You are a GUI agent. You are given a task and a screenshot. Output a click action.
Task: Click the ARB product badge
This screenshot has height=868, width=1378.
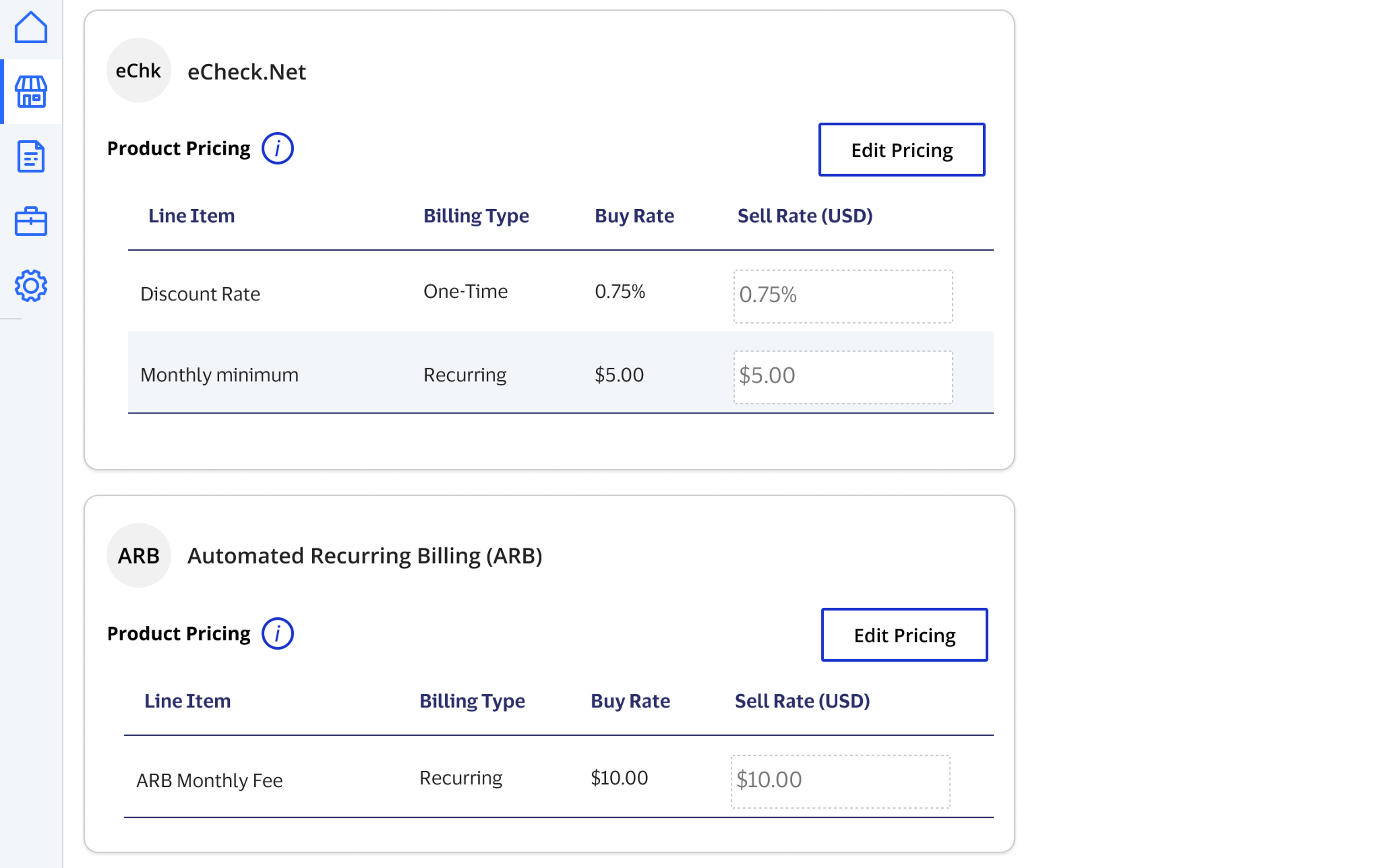coord(139,556)
